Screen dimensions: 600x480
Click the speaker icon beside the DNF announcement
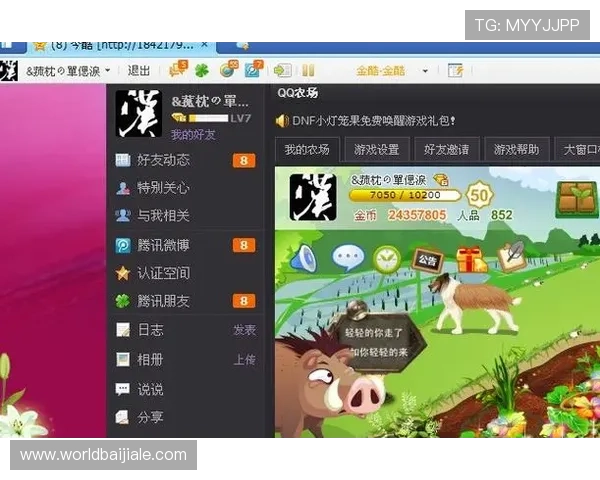[282, 121]
